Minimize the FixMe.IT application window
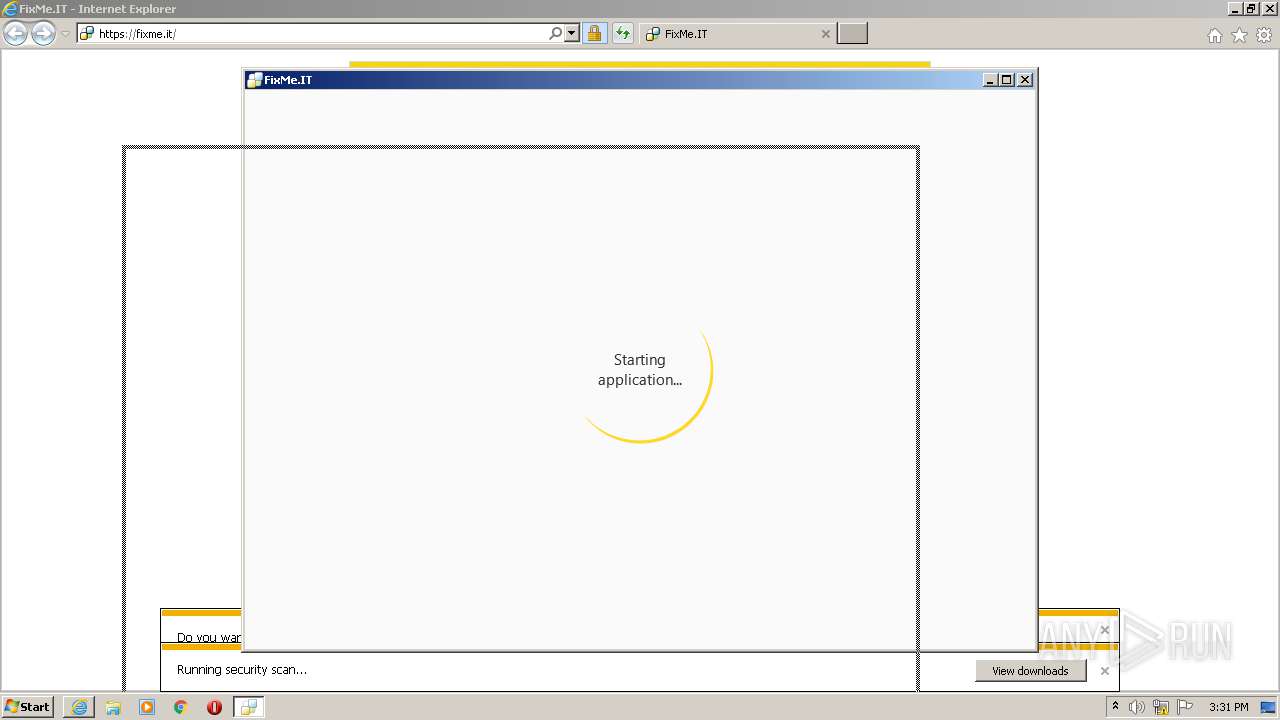1280x720 pixels. tap(990, 80)
